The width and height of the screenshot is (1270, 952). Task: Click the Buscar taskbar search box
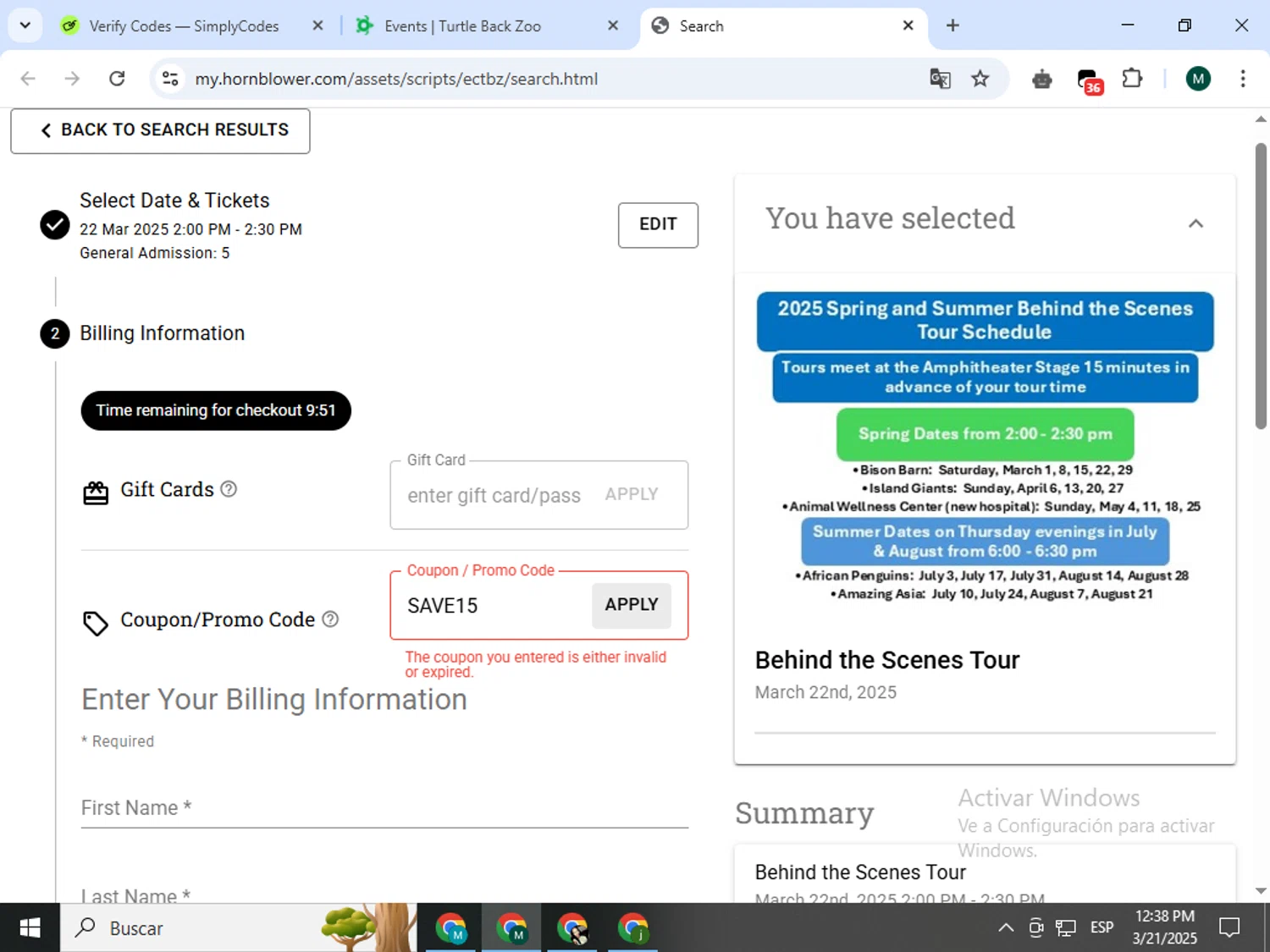coord(237,928)
